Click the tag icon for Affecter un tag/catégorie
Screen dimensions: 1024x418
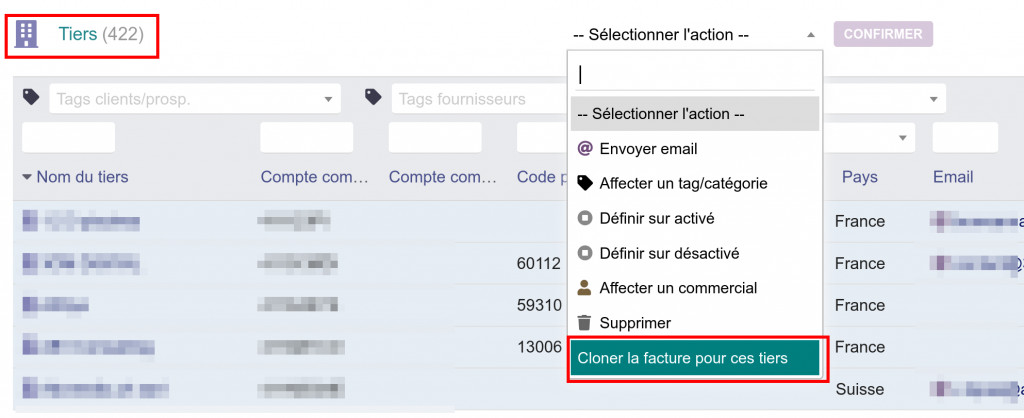(586, 183)
